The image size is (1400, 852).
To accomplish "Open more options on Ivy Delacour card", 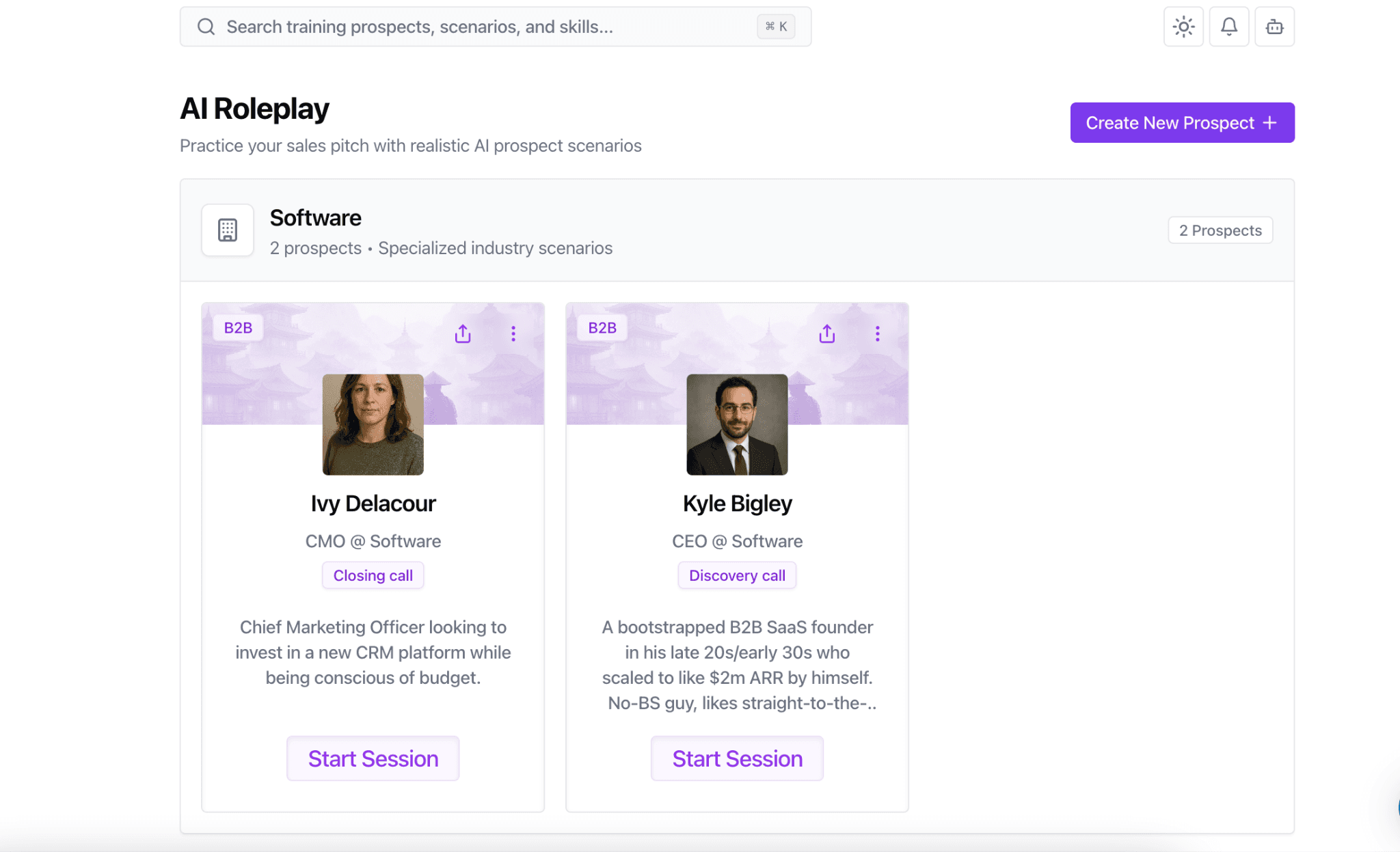I will 513,333.
